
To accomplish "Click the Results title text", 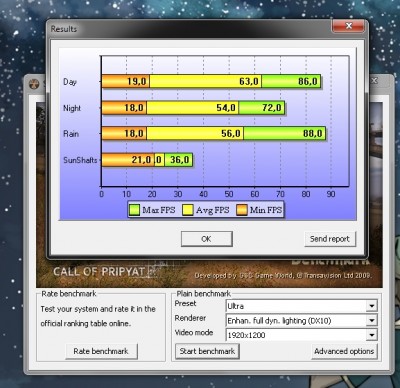I will click(x=64, y=29).
